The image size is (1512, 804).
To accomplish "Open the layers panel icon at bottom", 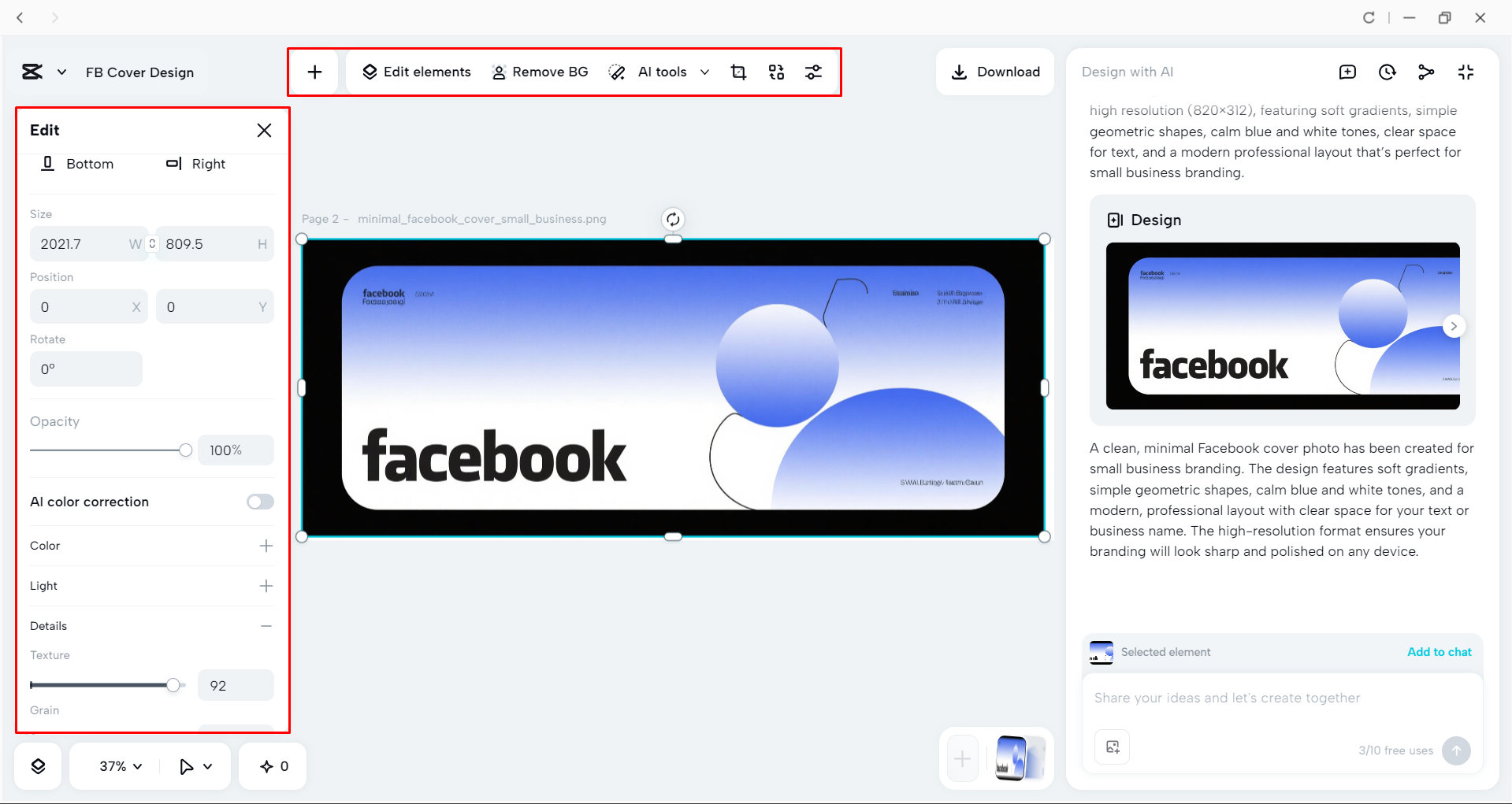I will pos(38,766).
